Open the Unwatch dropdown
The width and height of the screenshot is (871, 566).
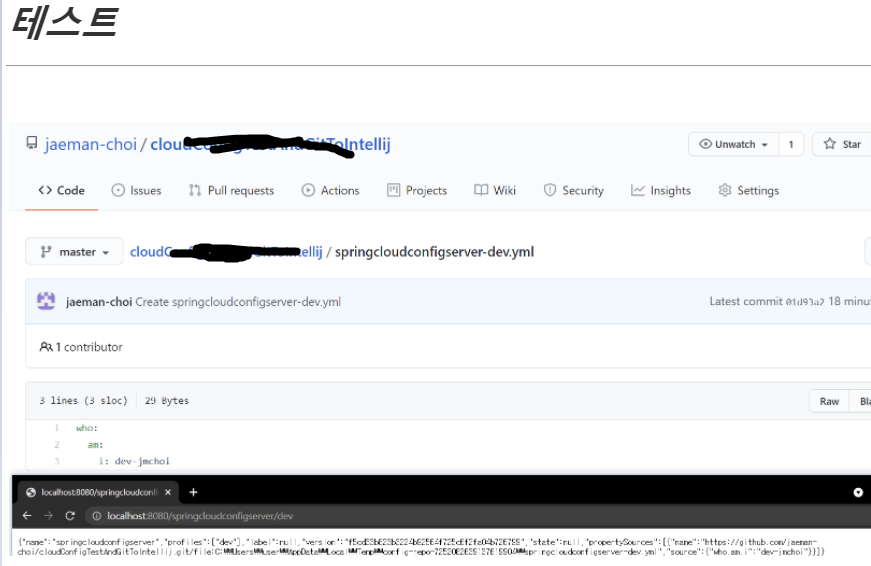(x=734, y=144)
